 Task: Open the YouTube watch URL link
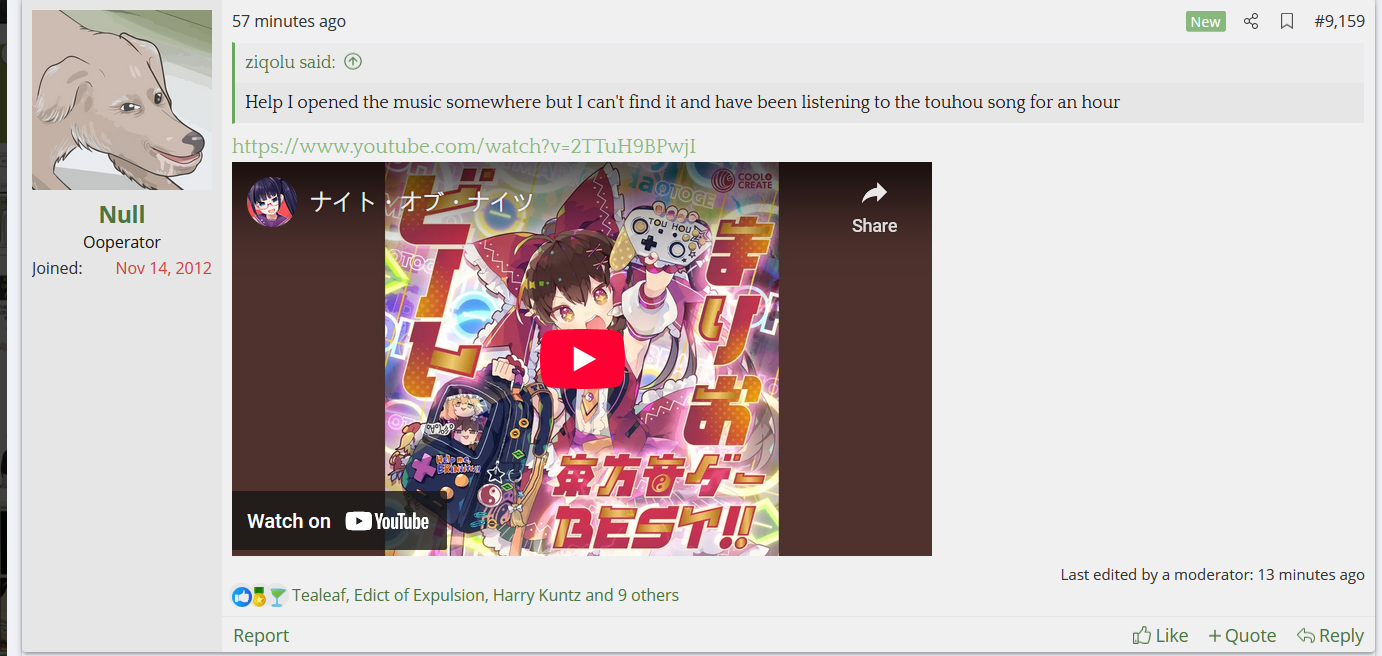(464, 146)
